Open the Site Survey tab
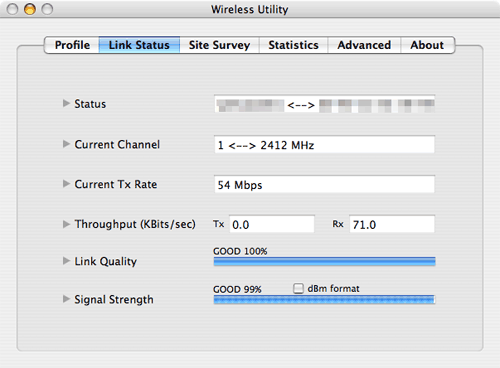 point(220,45)
